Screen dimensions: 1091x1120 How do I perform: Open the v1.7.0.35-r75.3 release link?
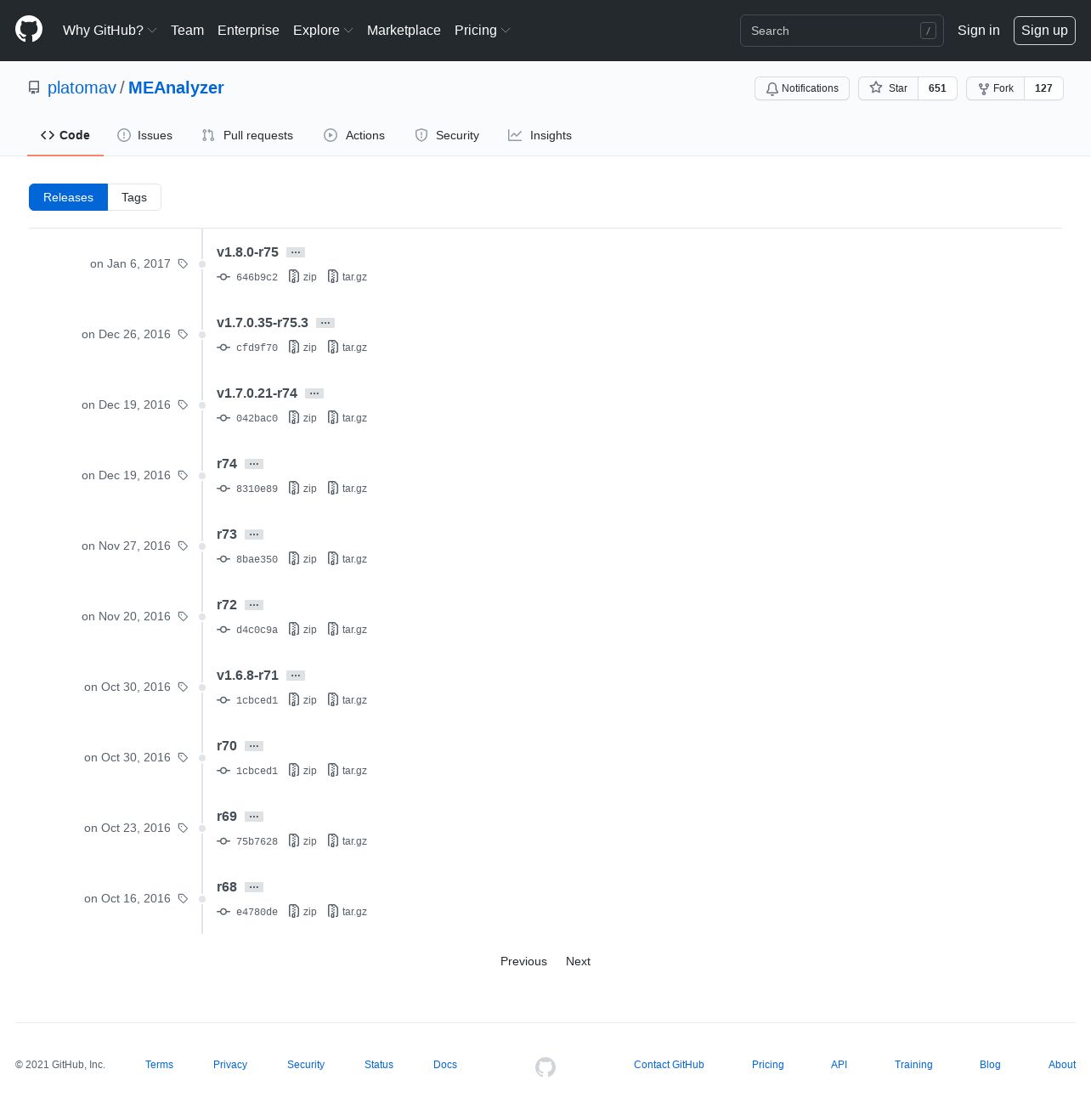point(263,323)
